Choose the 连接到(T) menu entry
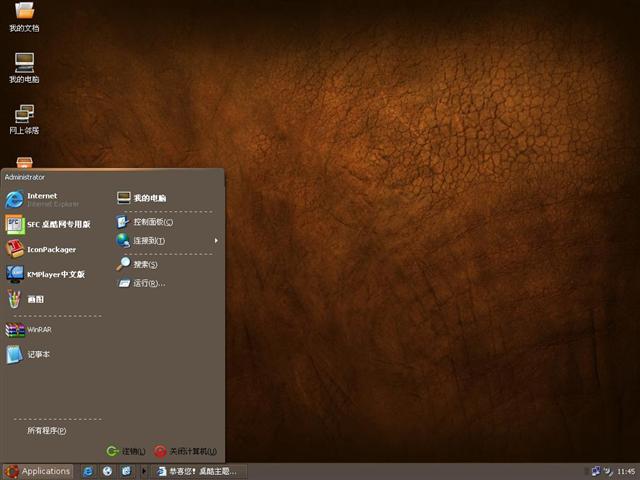 point(140,240)
